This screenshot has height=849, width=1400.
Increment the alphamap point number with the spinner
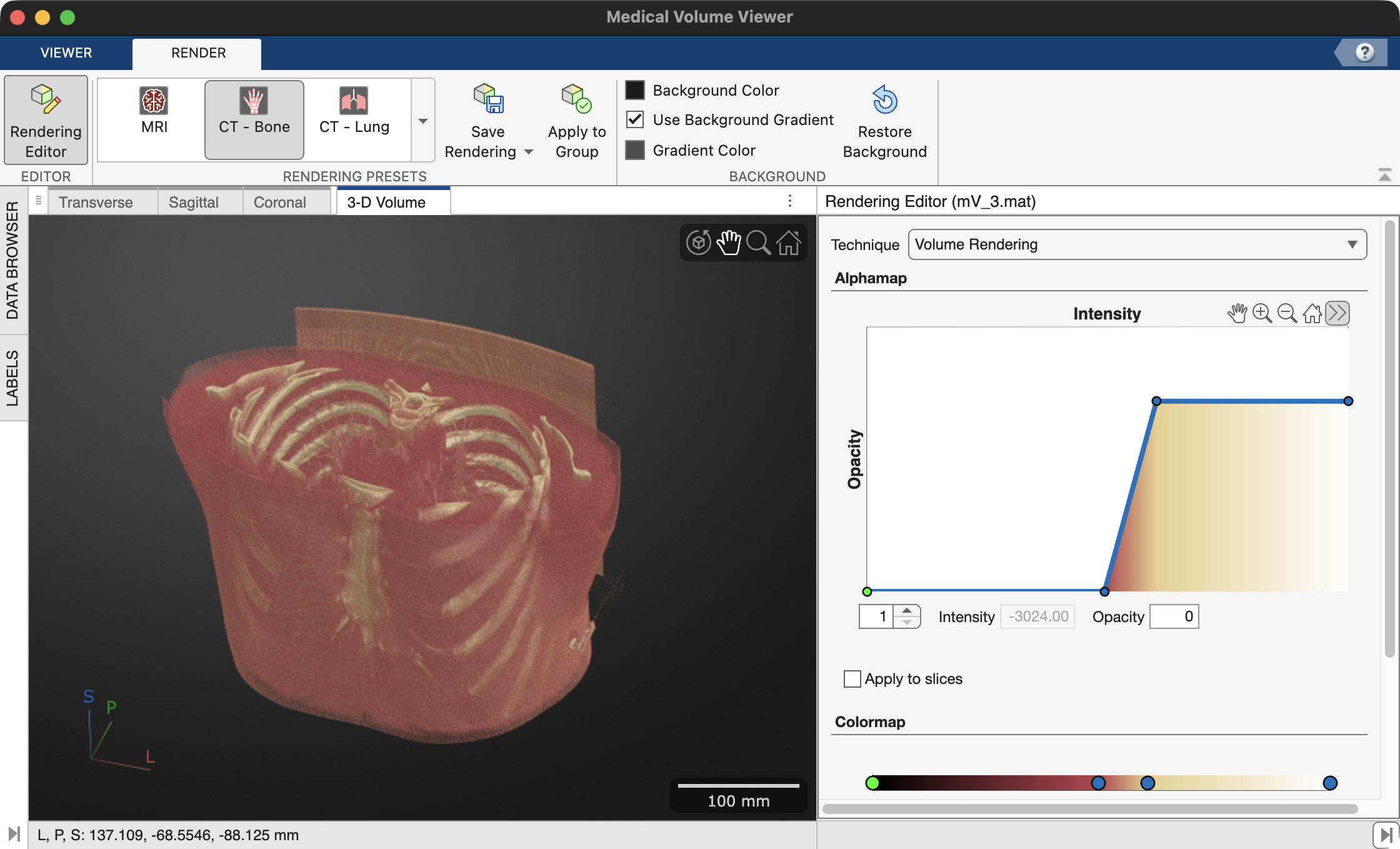click(907, 611)
